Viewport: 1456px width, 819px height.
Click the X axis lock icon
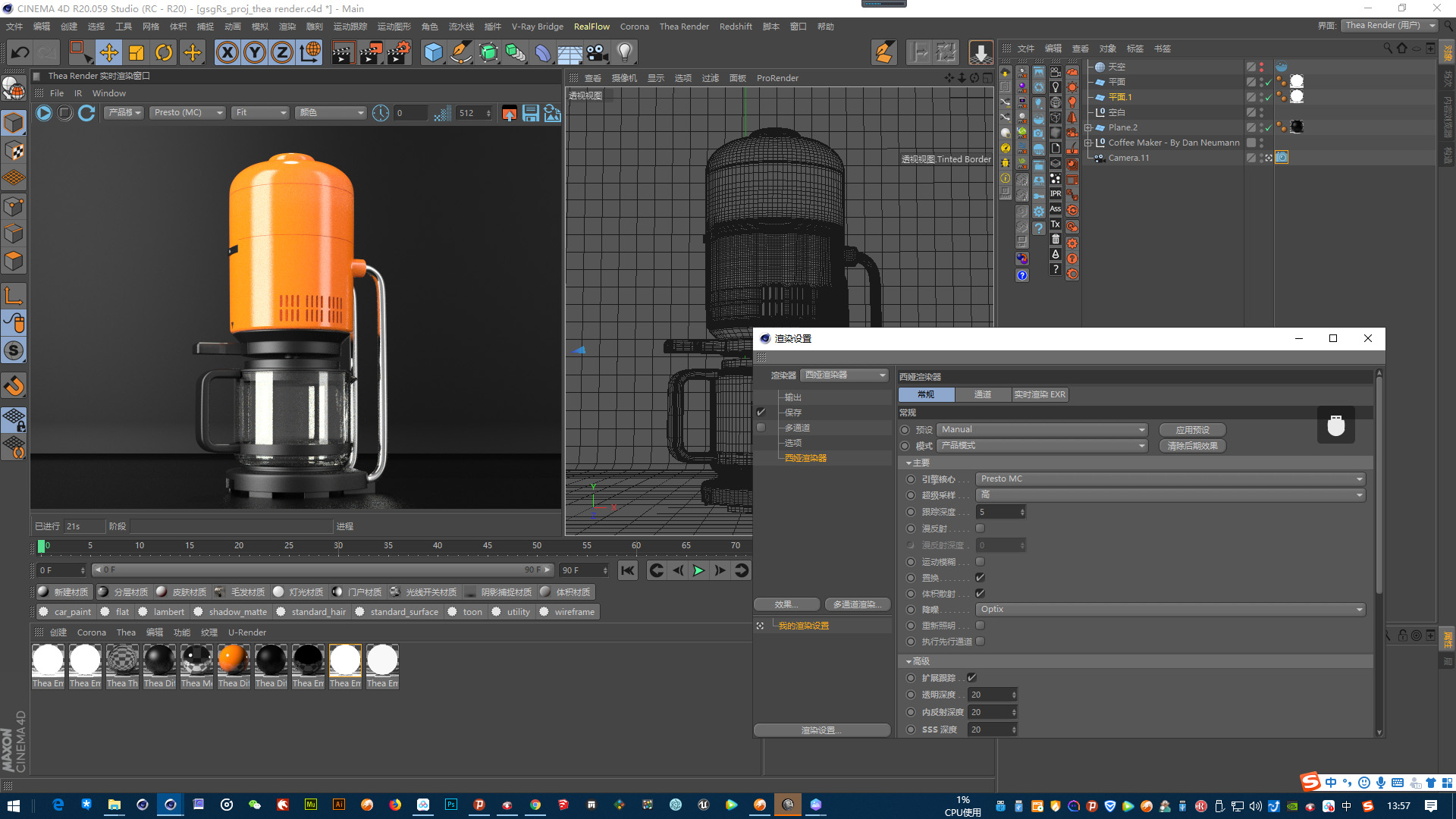point(228,52)
